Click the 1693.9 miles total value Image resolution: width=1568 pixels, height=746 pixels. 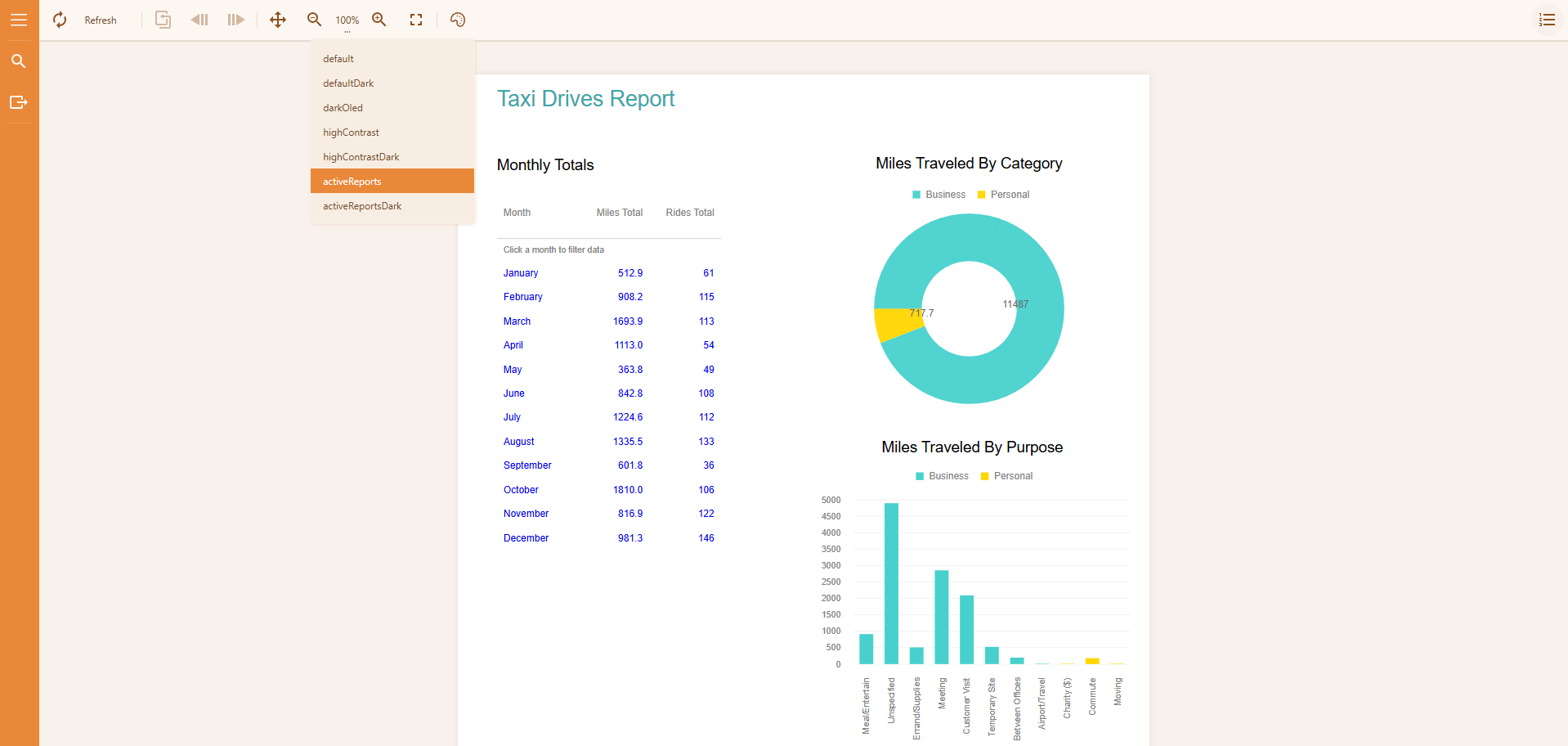click(628, 321)
